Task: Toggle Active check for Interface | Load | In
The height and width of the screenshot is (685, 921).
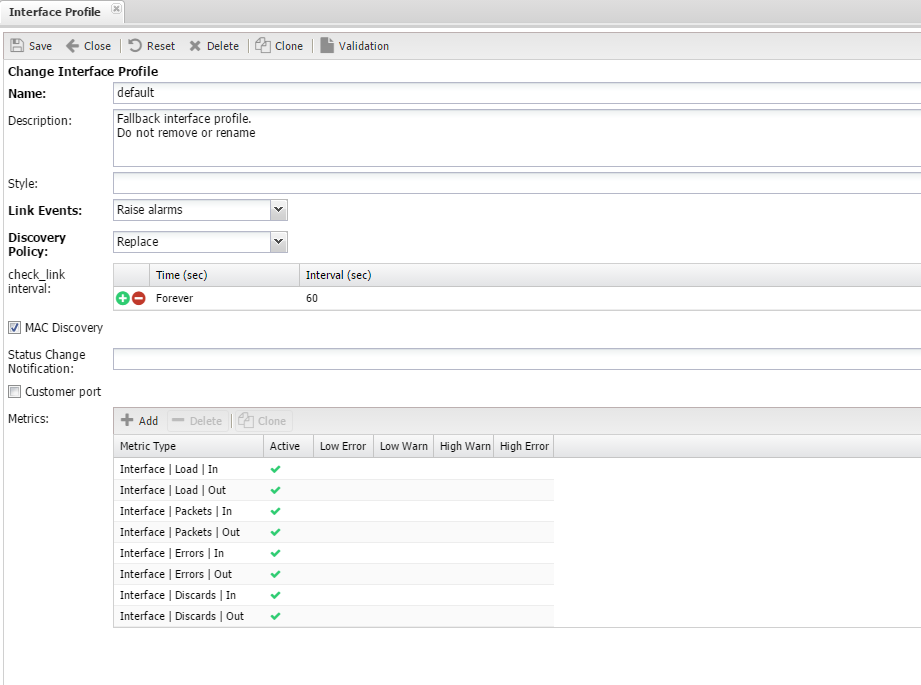Action: click(275, 469)
